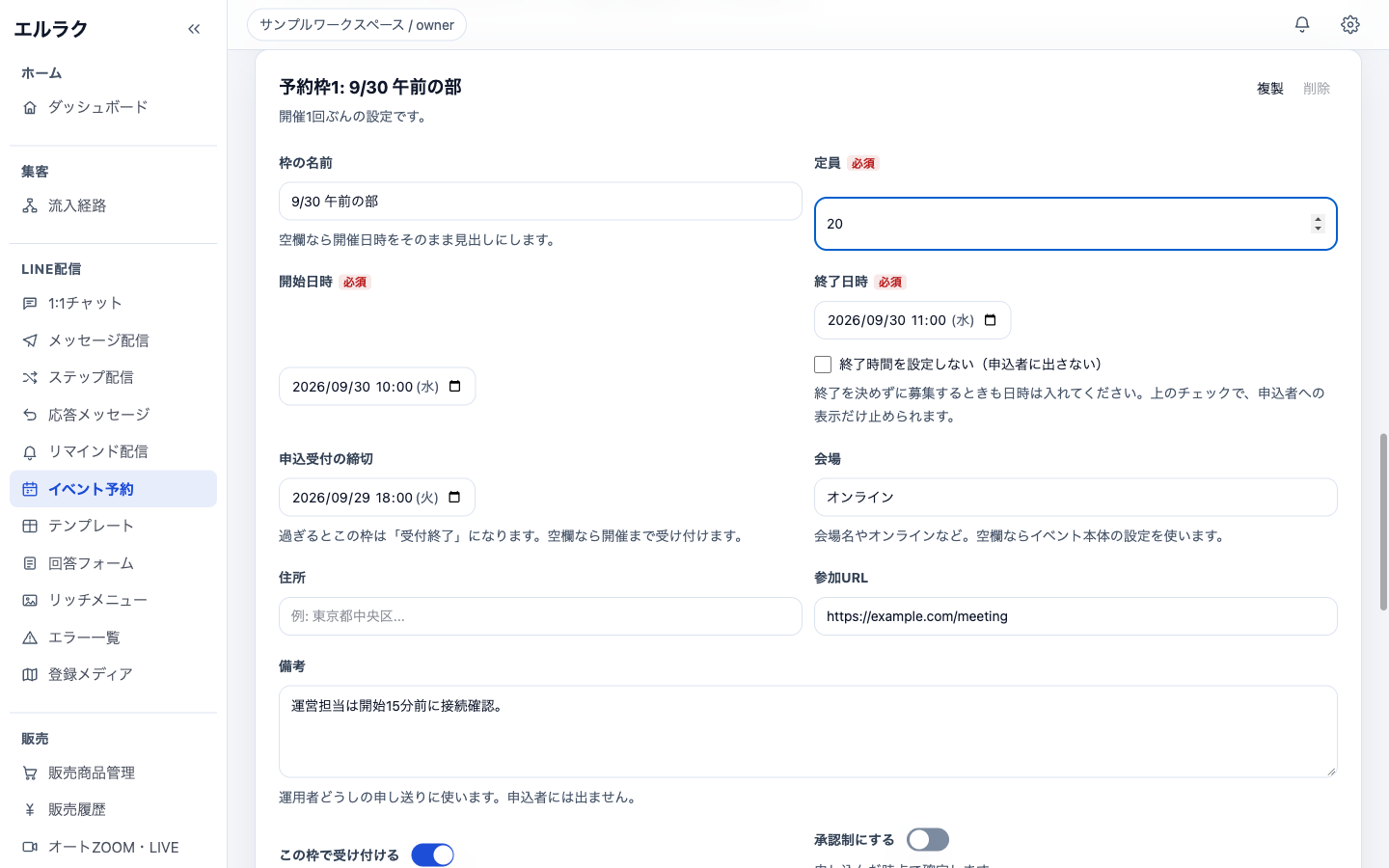Open notifications via the bell icon
This screenshot has width=1389, height=868.
point(1302,25)
